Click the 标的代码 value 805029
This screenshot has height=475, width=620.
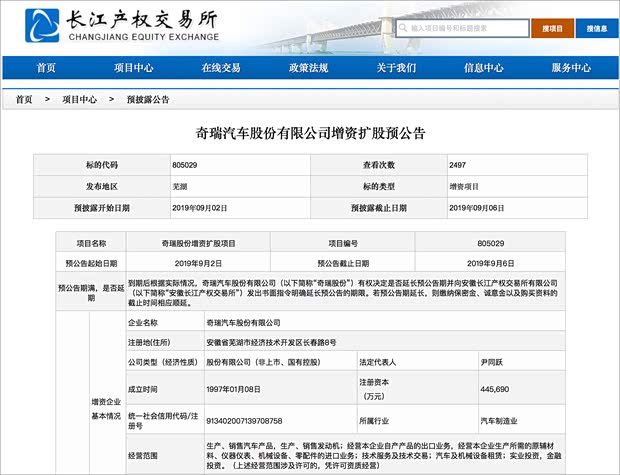click(x=185, y=164)
